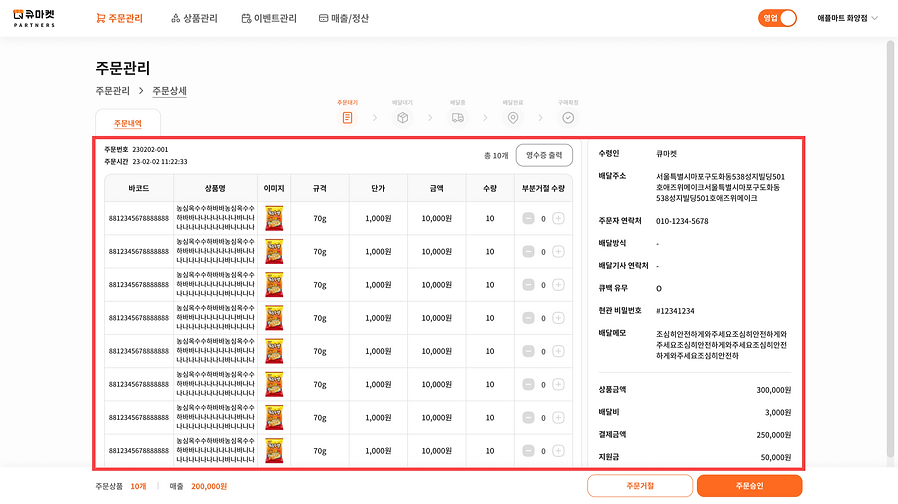898x504 pixels.
Task: Click the 상품명 column header
Action: point(215,188)
